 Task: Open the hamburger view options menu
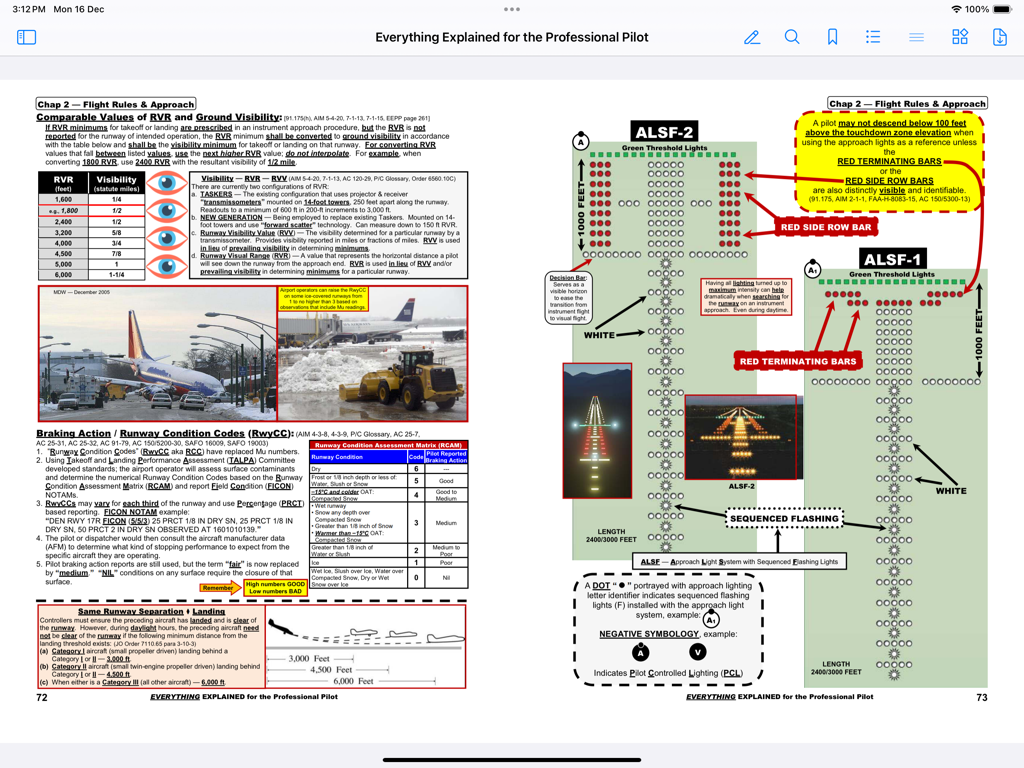[x=916, y=36]
